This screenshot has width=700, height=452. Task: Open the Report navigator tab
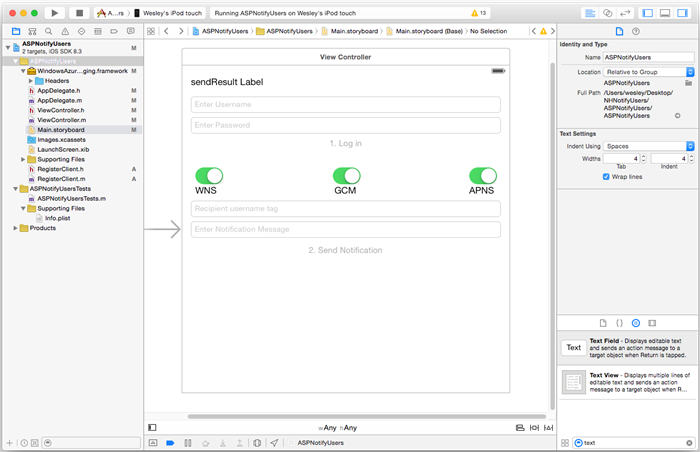[x=130, y=31]
